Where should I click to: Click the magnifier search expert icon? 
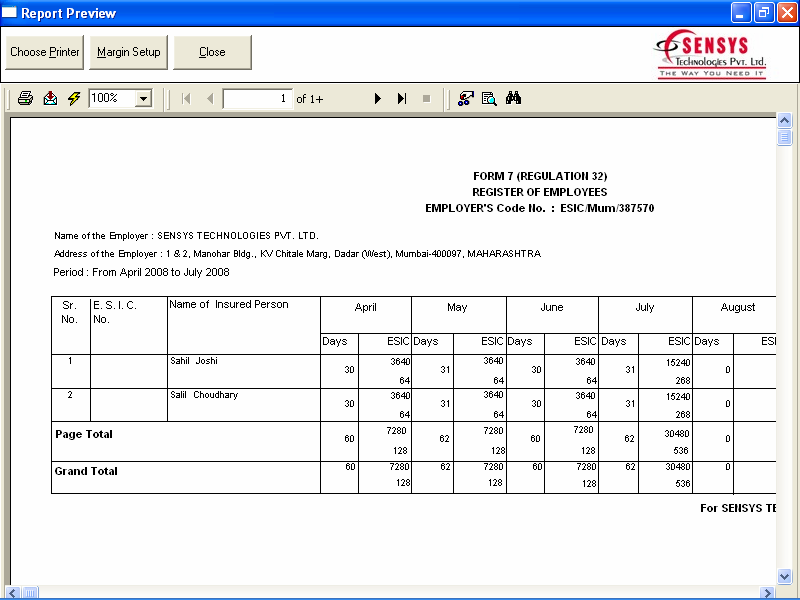point(489,98)
